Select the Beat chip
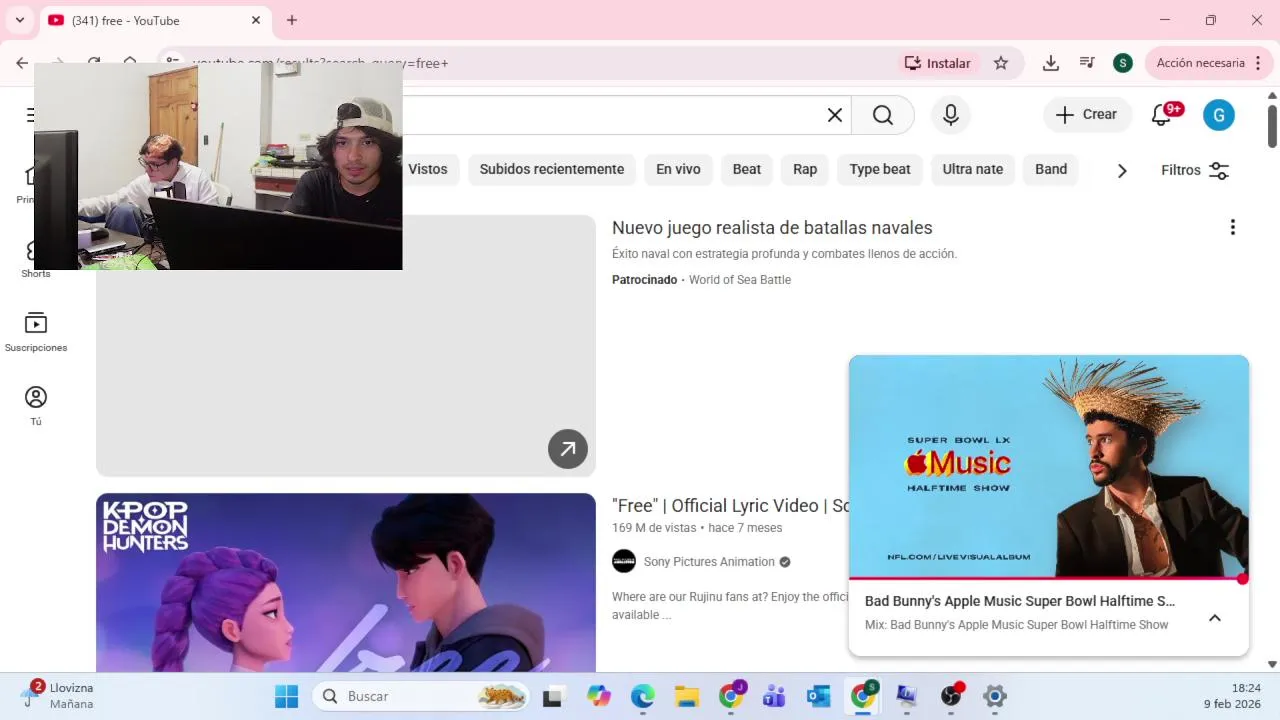1280x720 pixels. tap(747, 169)
